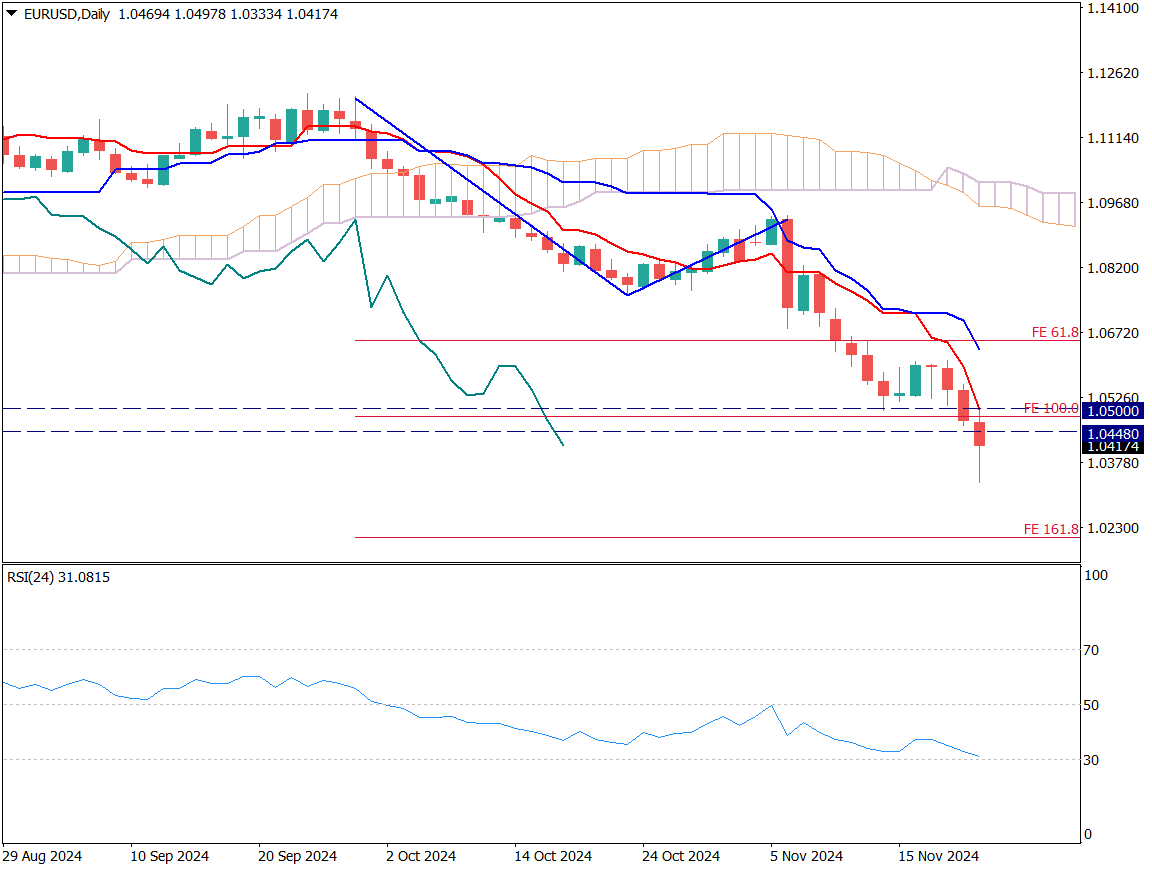Click the RSI(24) indicator label
The width and height of the screenshot is (1152, 870).
(58, 577)
